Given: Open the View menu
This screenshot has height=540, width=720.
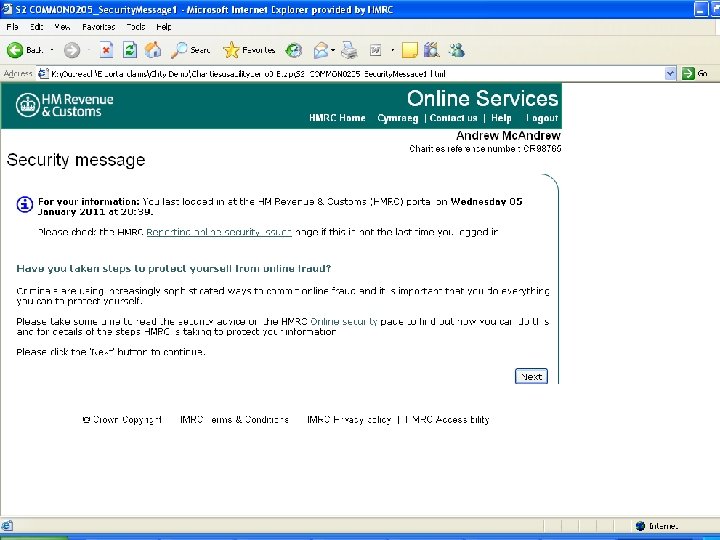Looking at the screenshot, I should (62, 27).
